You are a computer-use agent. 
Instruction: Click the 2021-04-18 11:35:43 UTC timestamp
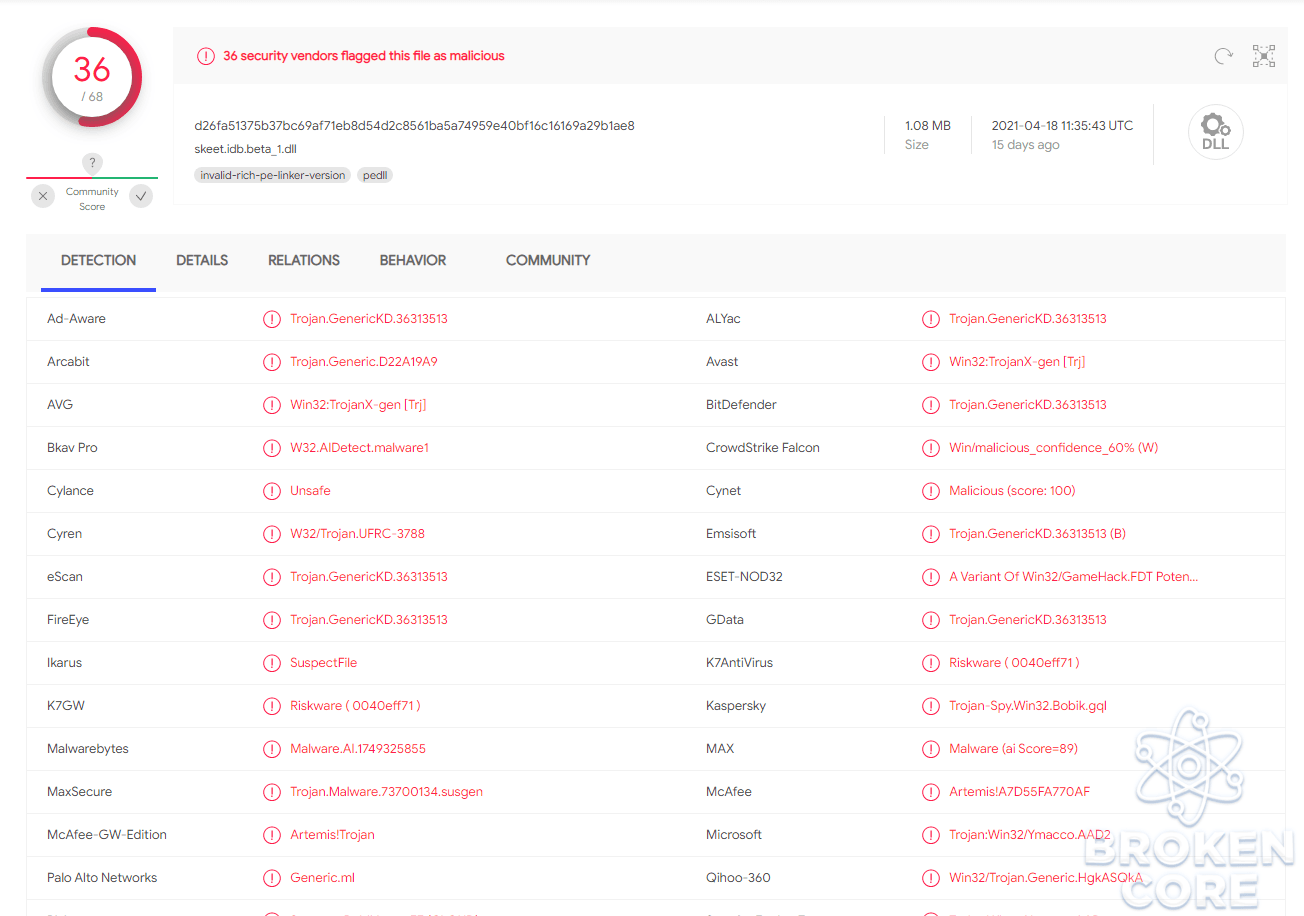coord(1063,126)
